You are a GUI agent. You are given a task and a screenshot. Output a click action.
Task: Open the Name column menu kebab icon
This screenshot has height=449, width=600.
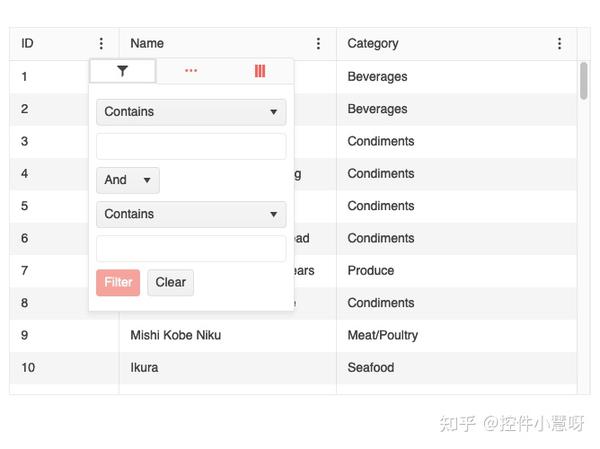[318, 43]
